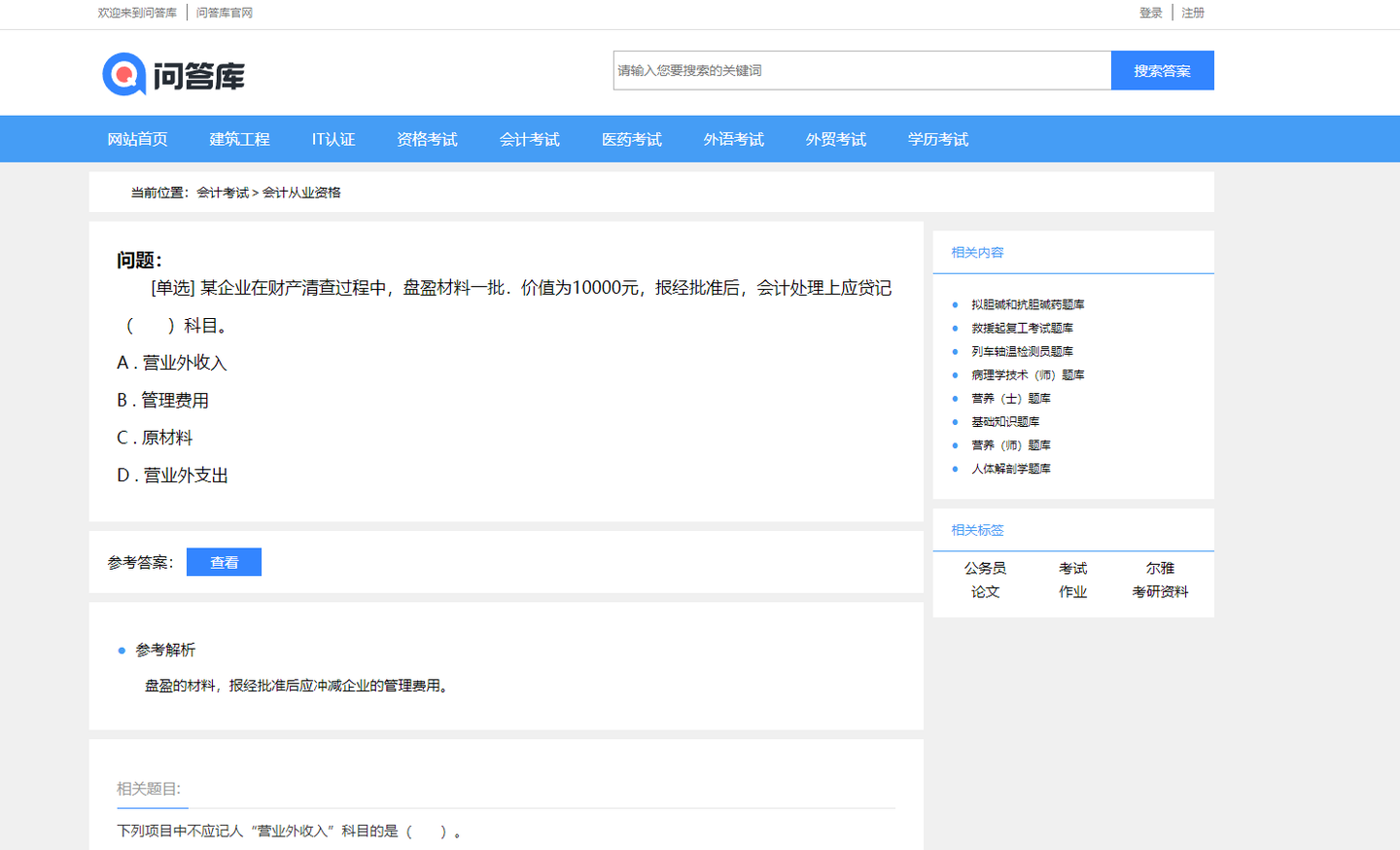
Task: Click the 相关内容 panel heading
Action: (x=977, y=252)
